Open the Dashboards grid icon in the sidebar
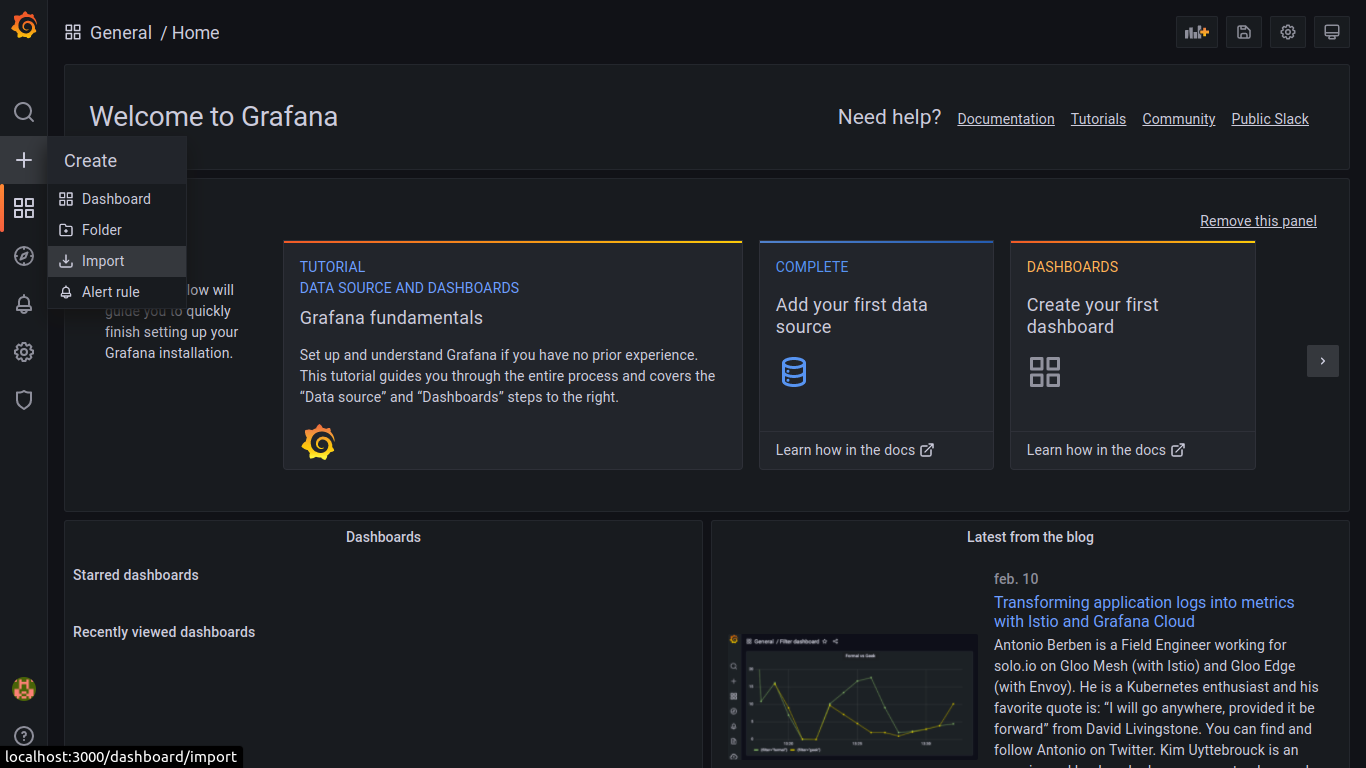1366x768 pixels. point(24,208)
